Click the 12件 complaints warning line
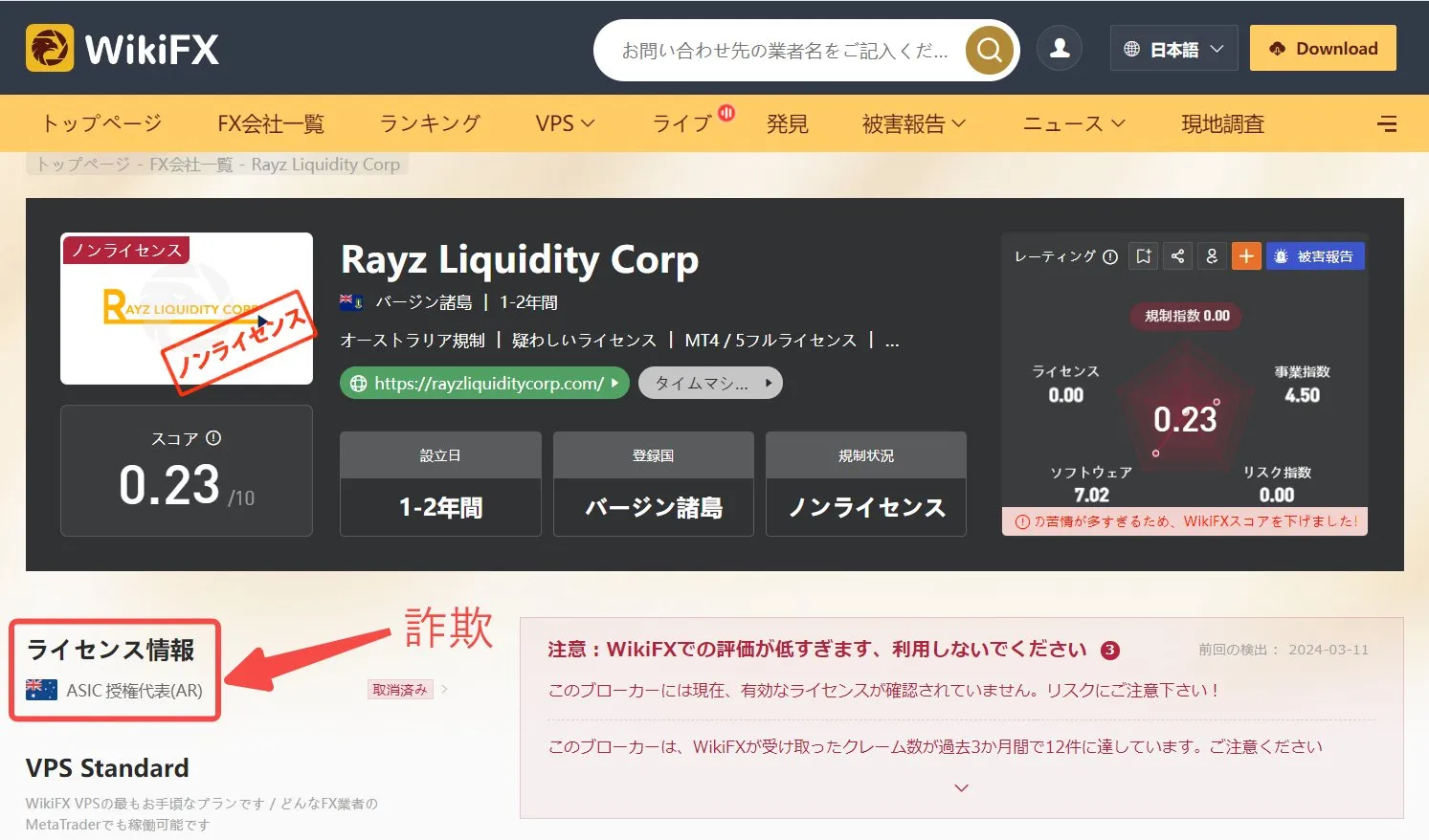 (x=935, y=746)
